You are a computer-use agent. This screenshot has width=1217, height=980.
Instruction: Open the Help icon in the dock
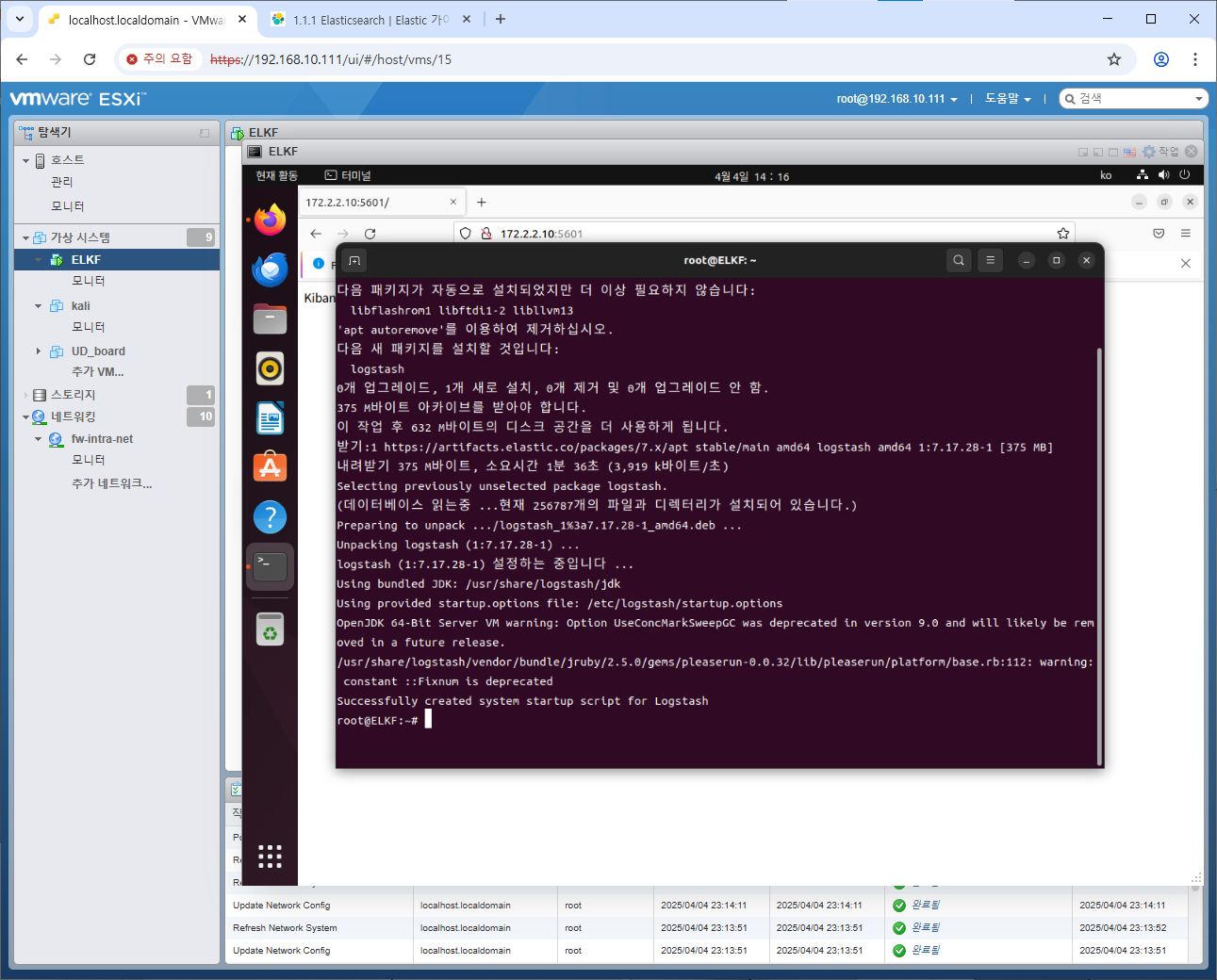pos(270,516)
